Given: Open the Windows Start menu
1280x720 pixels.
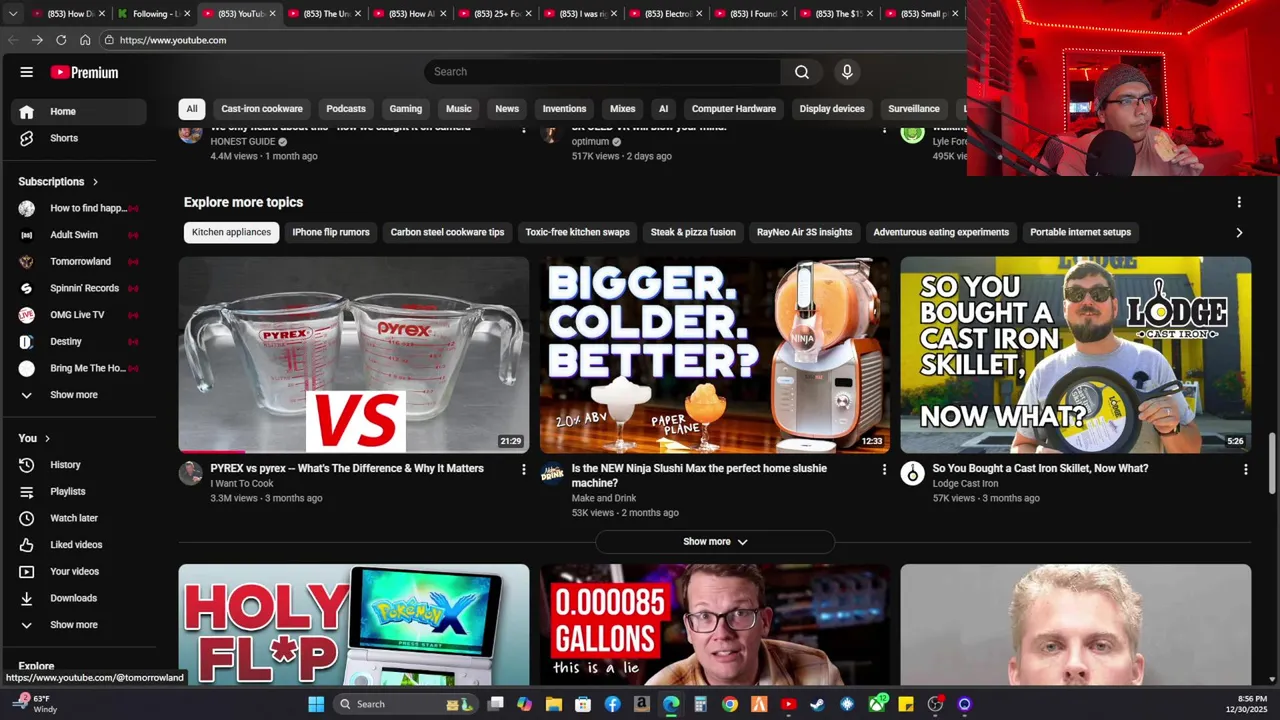Looking at the screenshot, I should (316, 704).
